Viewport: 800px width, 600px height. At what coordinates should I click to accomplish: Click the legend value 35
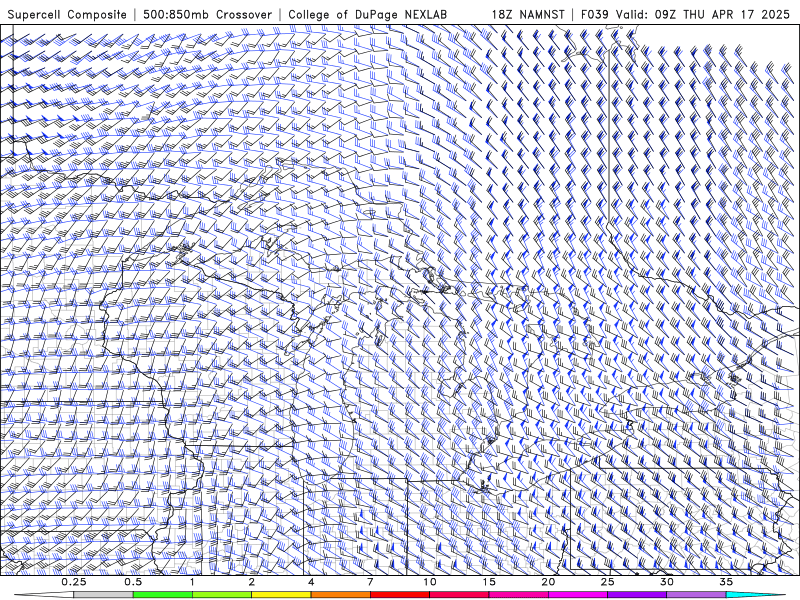click(726, 582)
